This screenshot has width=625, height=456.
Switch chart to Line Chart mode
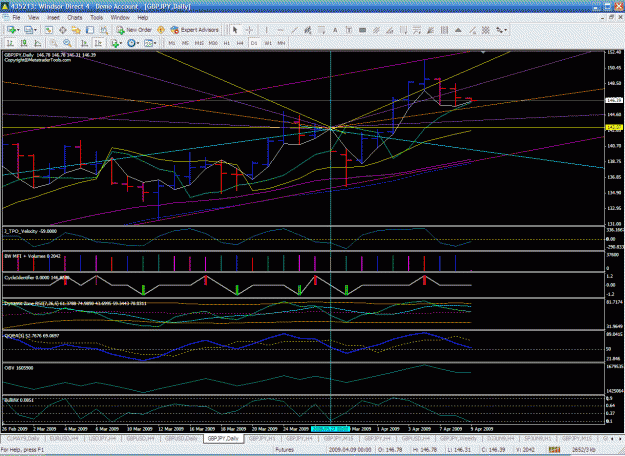coord(37,43)
